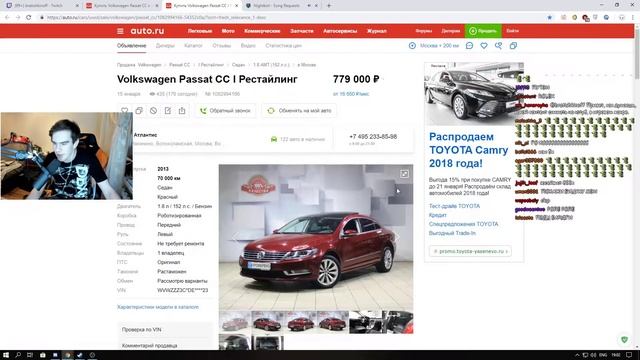Open saved searches icon in subheader
Image resolution: width=640 pixels, height=360 pixels.
coord(498,46)
